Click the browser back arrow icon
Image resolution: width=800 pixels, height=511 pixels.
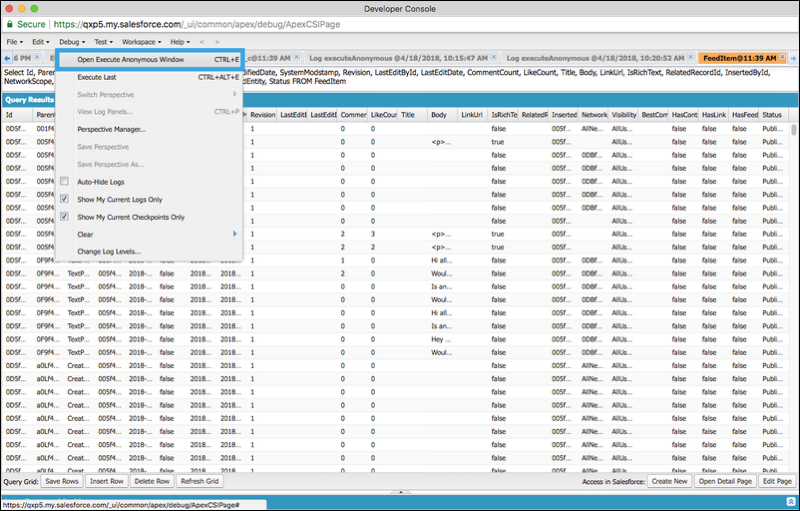[202, 42]
